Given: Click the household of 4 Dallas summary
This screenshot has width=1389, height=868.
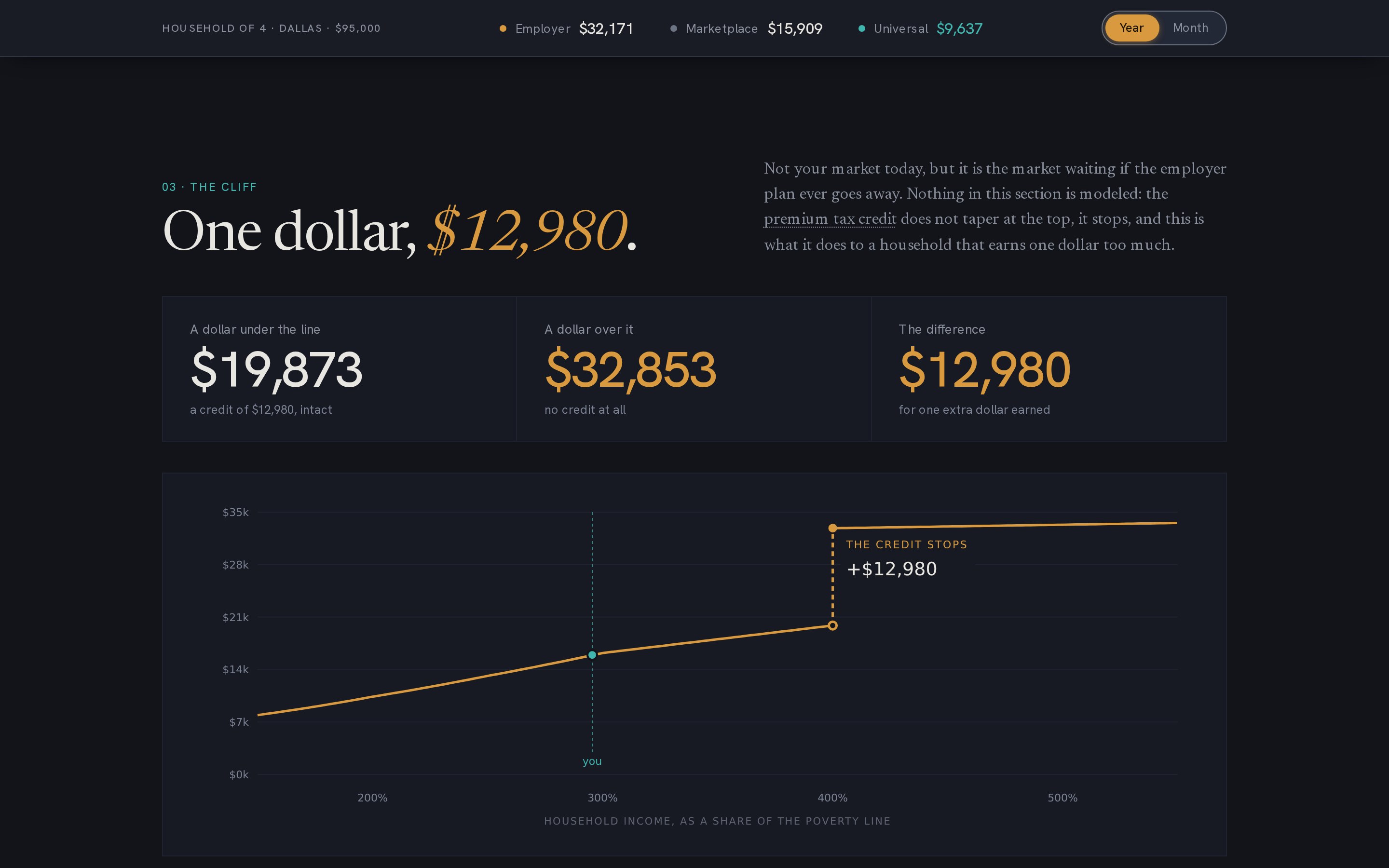Looking at the screenshot, I should [x=272, y=29].
